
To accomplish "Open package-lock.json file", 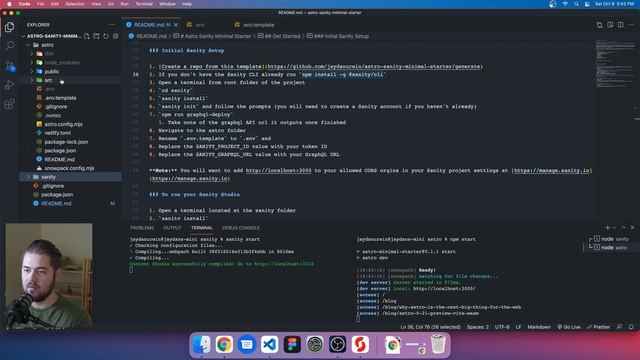I will tap(66, 142).
